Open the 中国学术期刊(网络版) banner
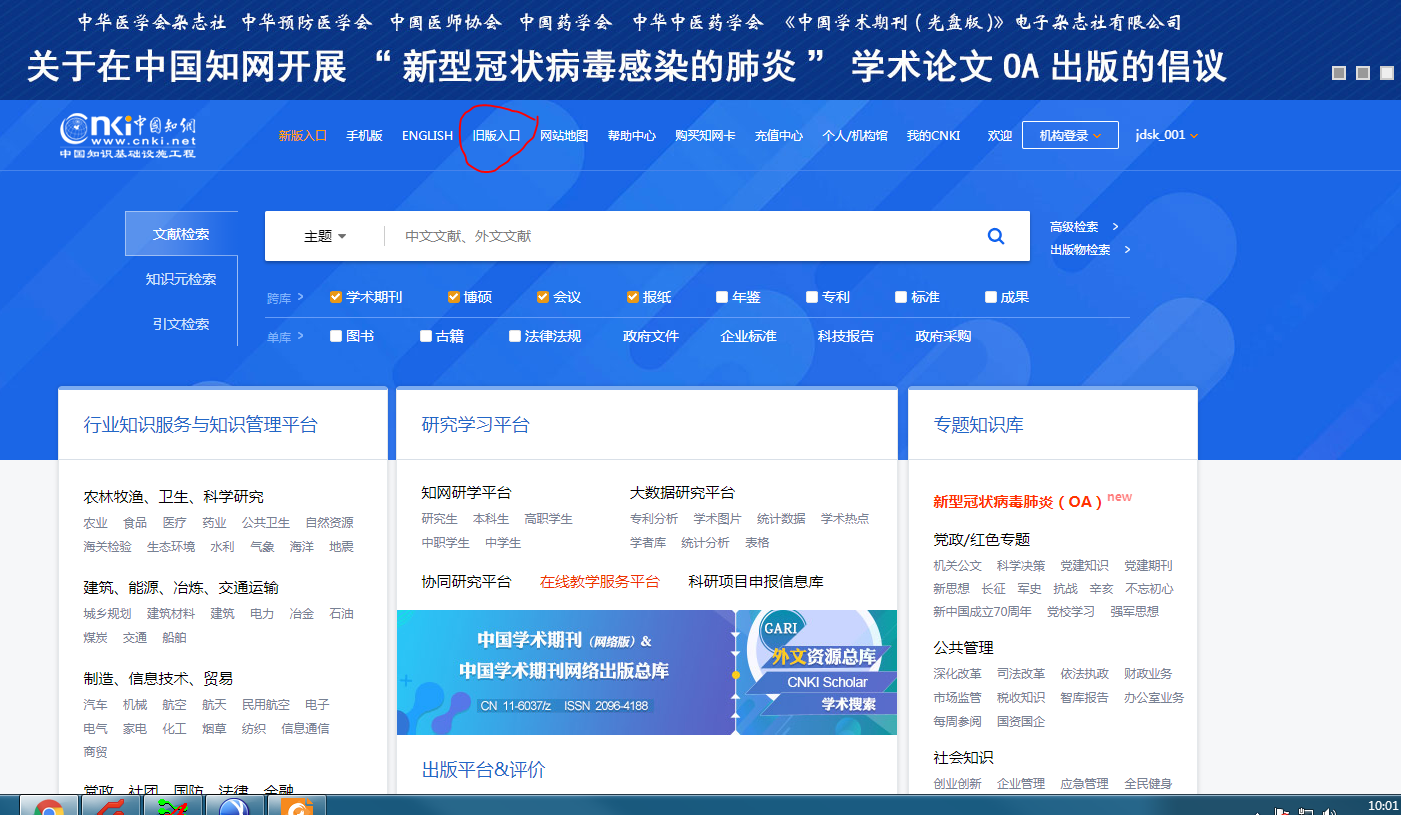 point(566,672)
